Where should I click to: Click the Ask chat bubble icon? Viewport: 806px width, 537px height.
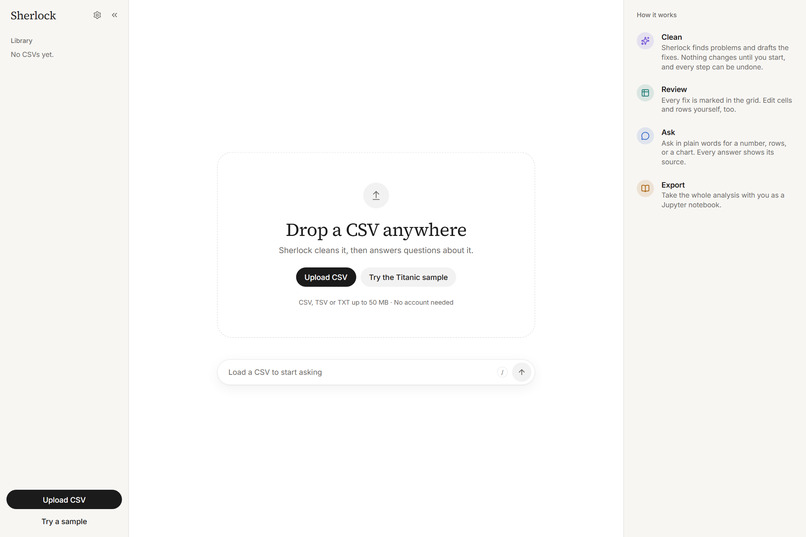tap(645, 136)
